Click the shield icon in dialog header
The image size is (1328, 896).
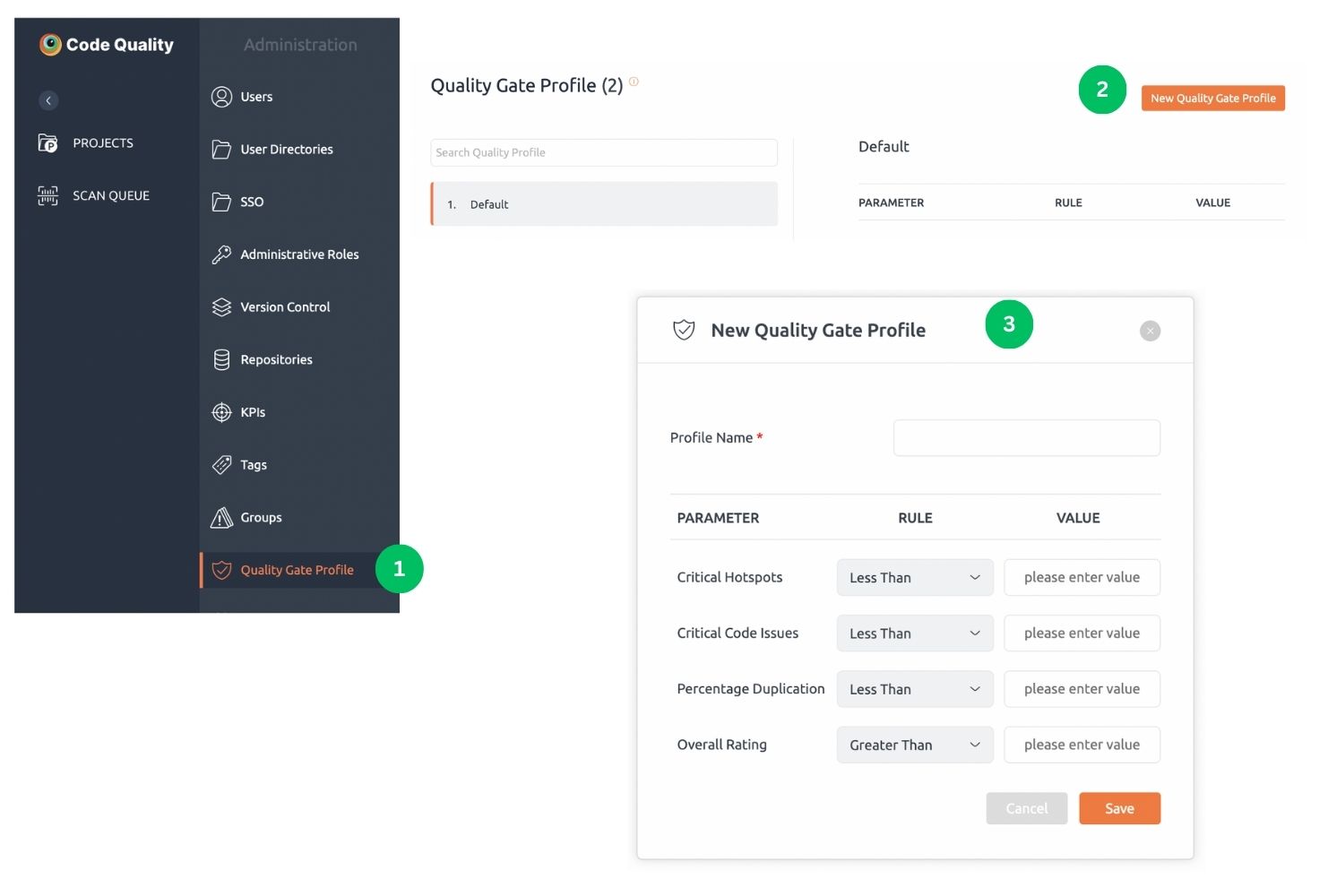684,330
